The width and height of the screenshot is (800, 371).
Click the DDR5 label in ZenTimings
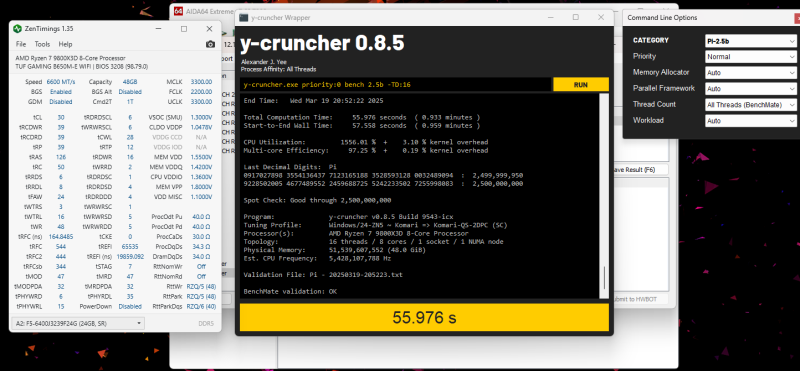(206, 324)
